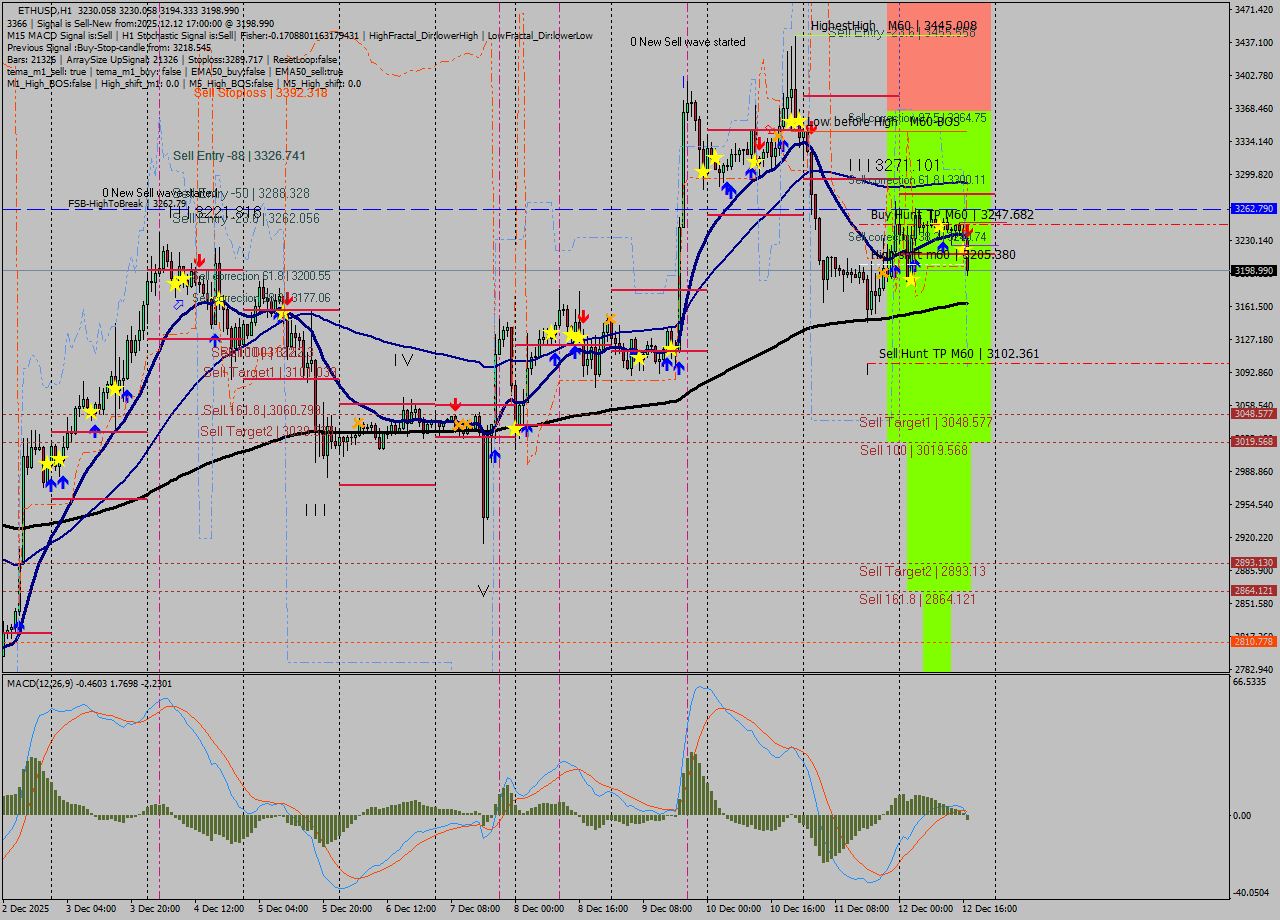Click a yellow star signal marker near 10 Dec high

point(793,120)
